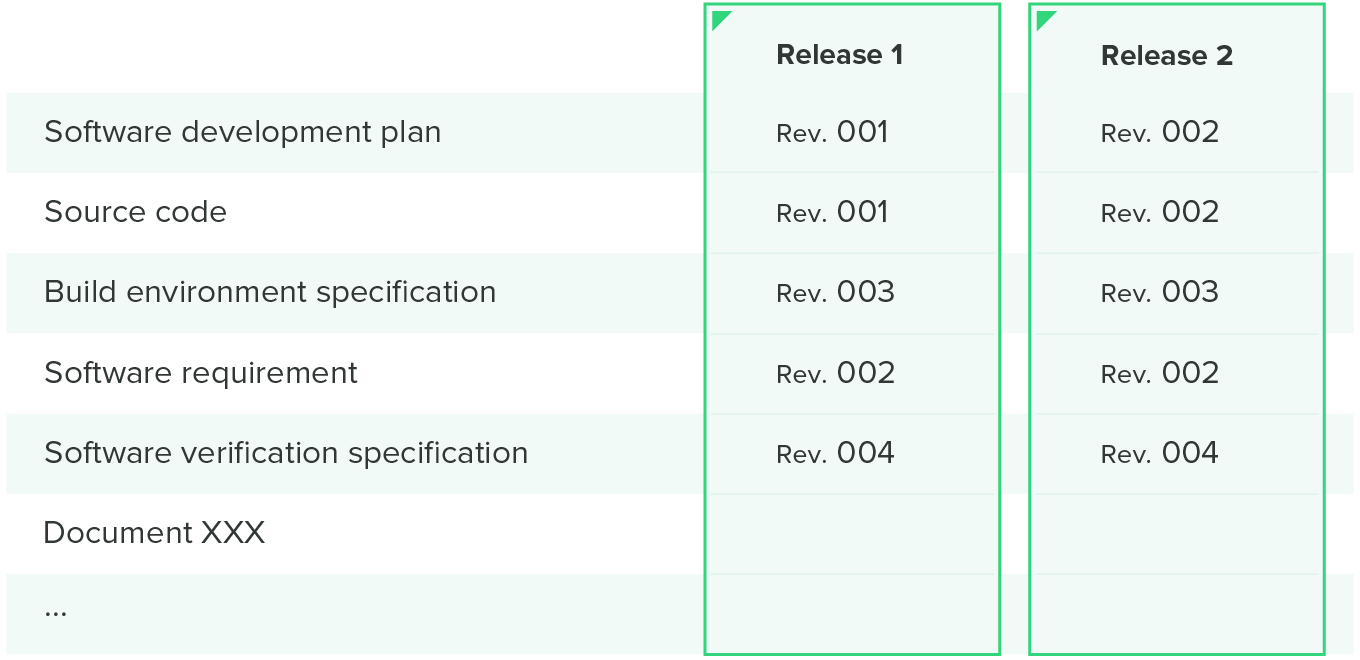
Task: Click the green corner marker on Release 2
Action: 1044,18
